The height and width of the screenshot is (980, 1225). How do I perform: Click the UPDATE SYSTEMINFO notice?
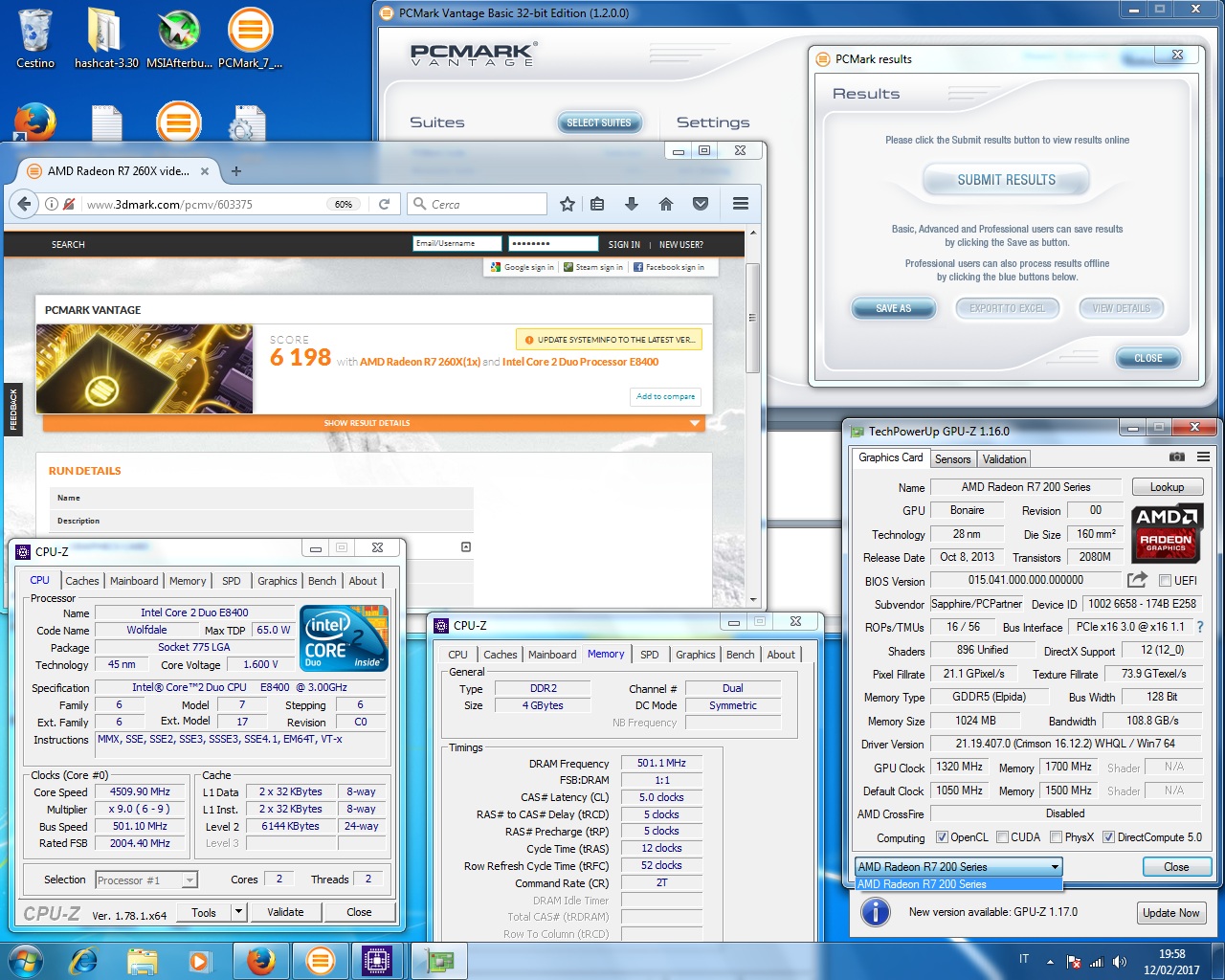[x=610, y=340]
